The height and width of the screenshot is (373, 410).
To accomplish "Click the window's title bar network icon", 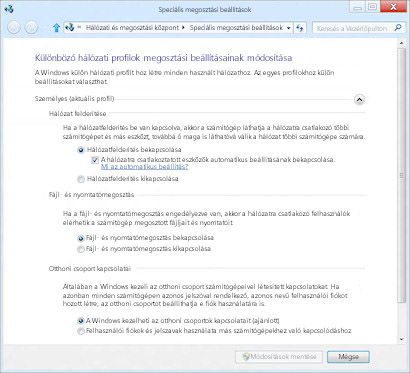I will (x=9, y=9).
